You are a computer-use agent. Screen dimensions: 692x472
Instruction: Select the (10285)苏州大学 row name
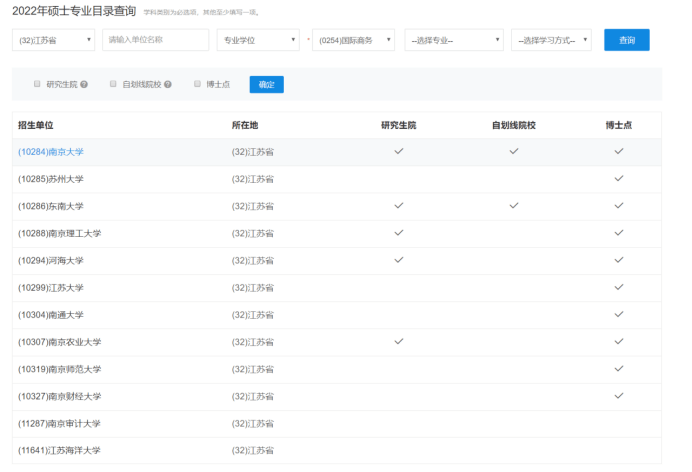(51, 179)
